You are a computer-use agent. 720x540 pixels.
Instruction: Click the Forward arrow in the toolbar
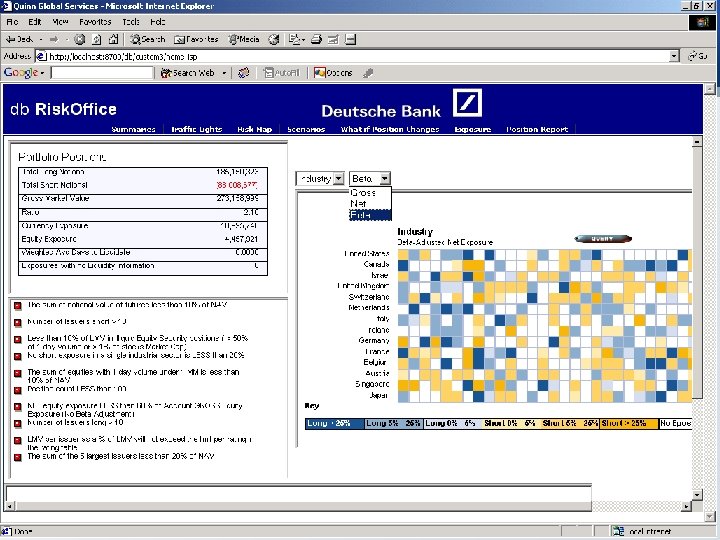(x=54, y=39)
